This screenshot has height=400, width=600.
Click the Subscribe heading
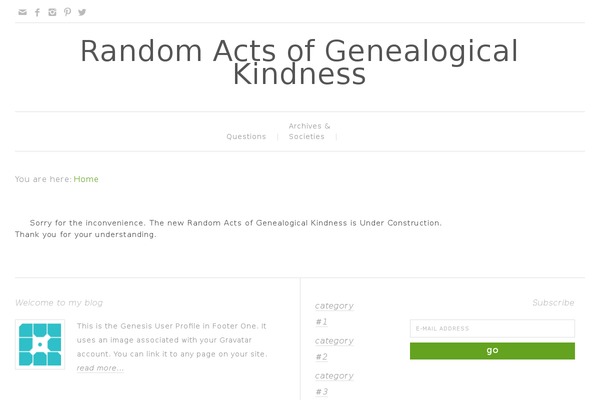[x=553, y=303]
